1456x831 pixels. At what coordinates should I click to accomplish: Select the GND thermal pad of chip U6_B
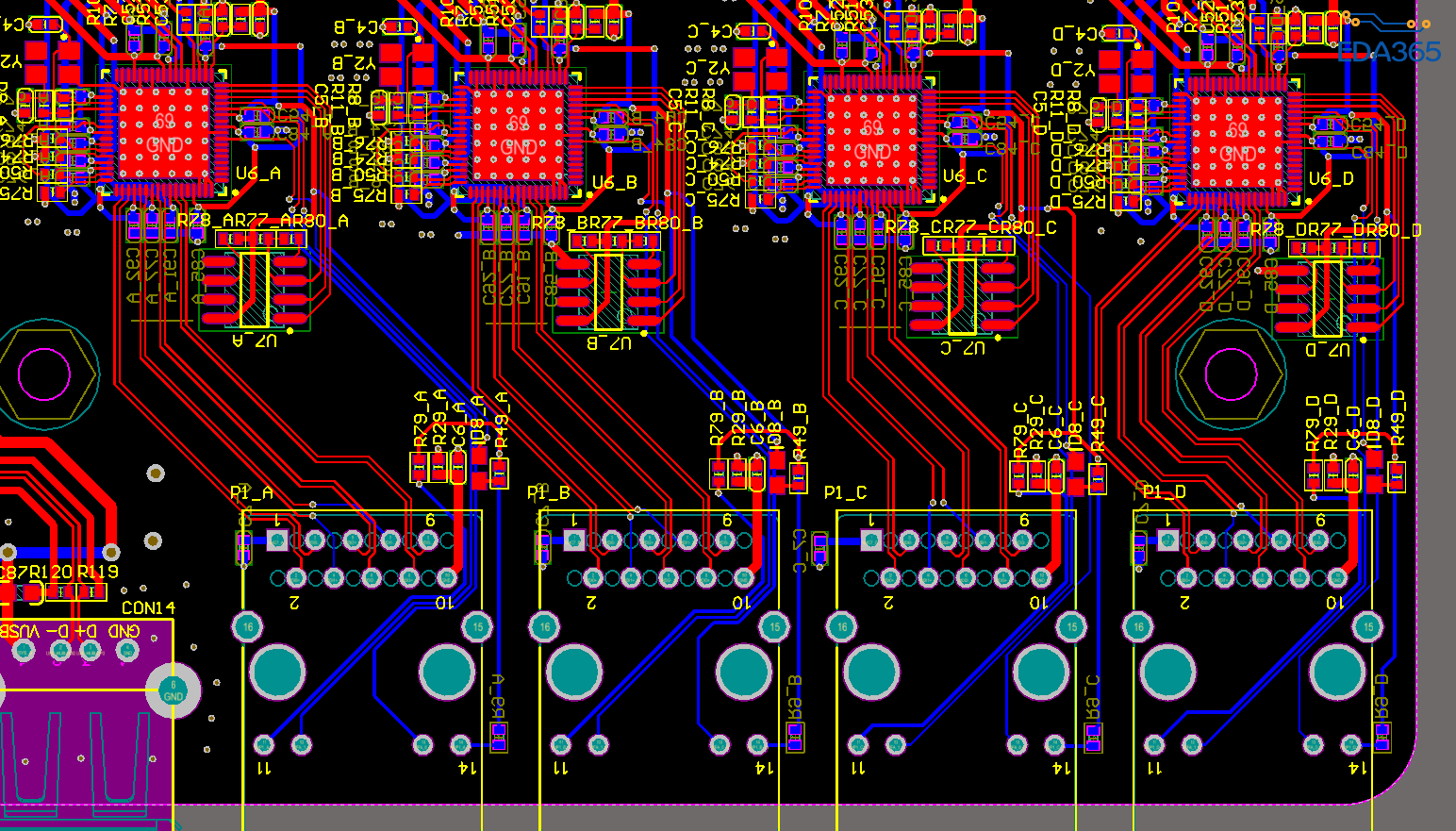tap(518, 135)
